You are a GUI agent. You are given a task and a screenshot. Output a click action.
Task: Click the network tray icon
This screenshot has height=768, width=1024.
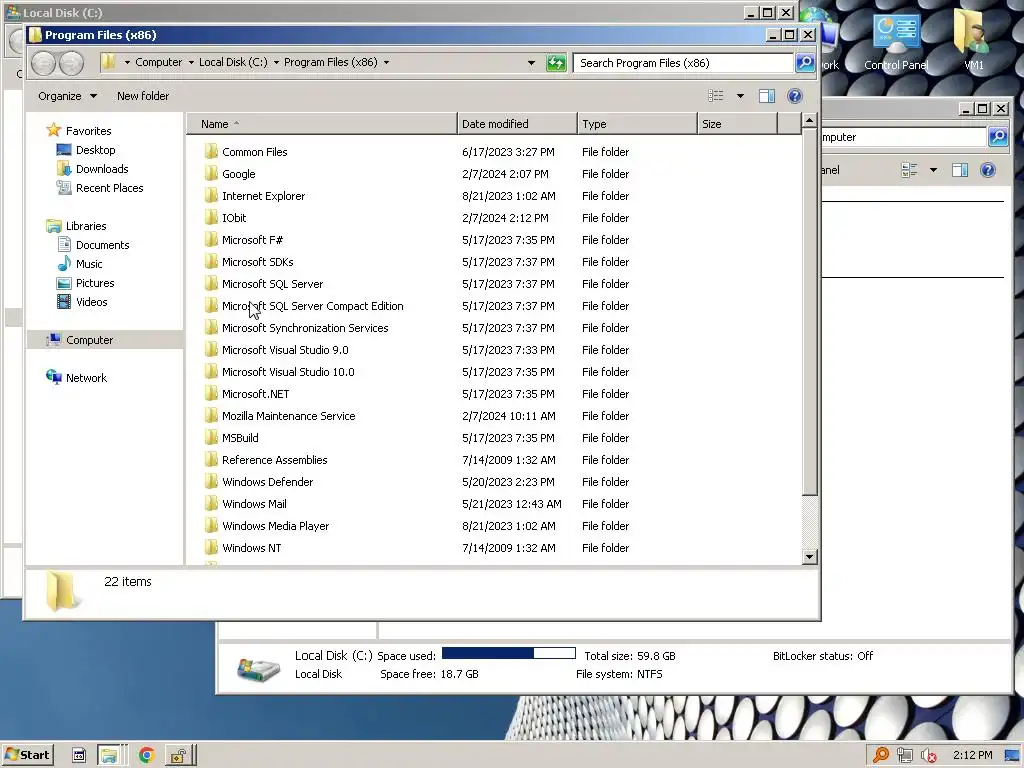click(904, 756)
